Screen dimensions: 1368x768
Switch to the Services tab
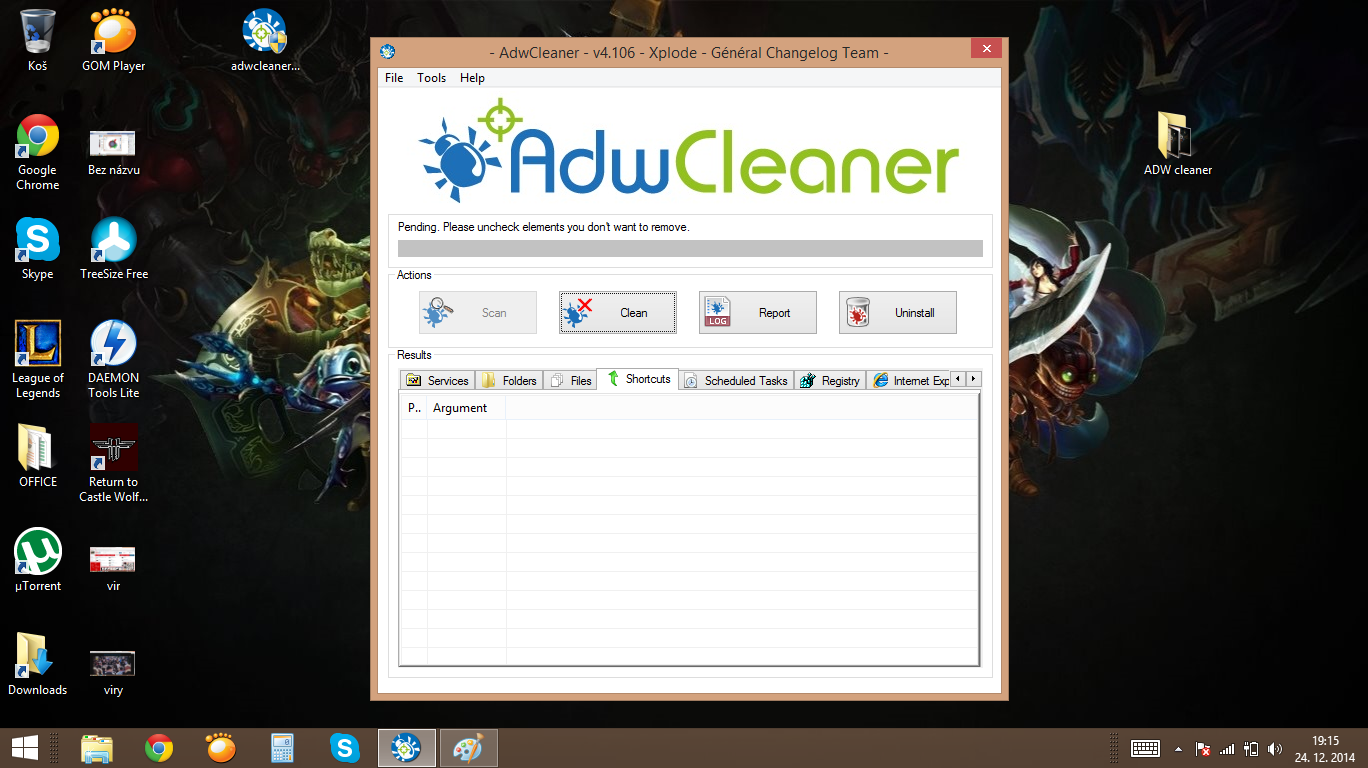coord(437,380)
